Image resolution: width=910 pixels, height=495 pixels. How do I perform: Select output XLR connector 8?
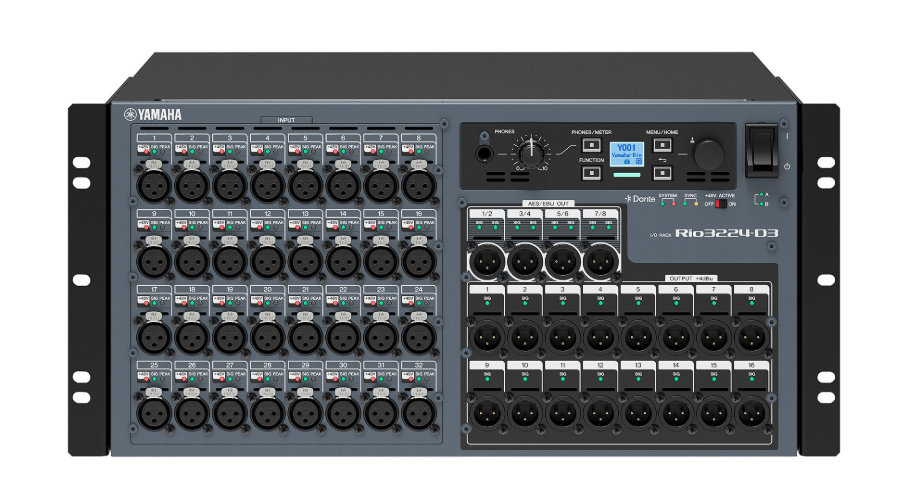point(752,337)
